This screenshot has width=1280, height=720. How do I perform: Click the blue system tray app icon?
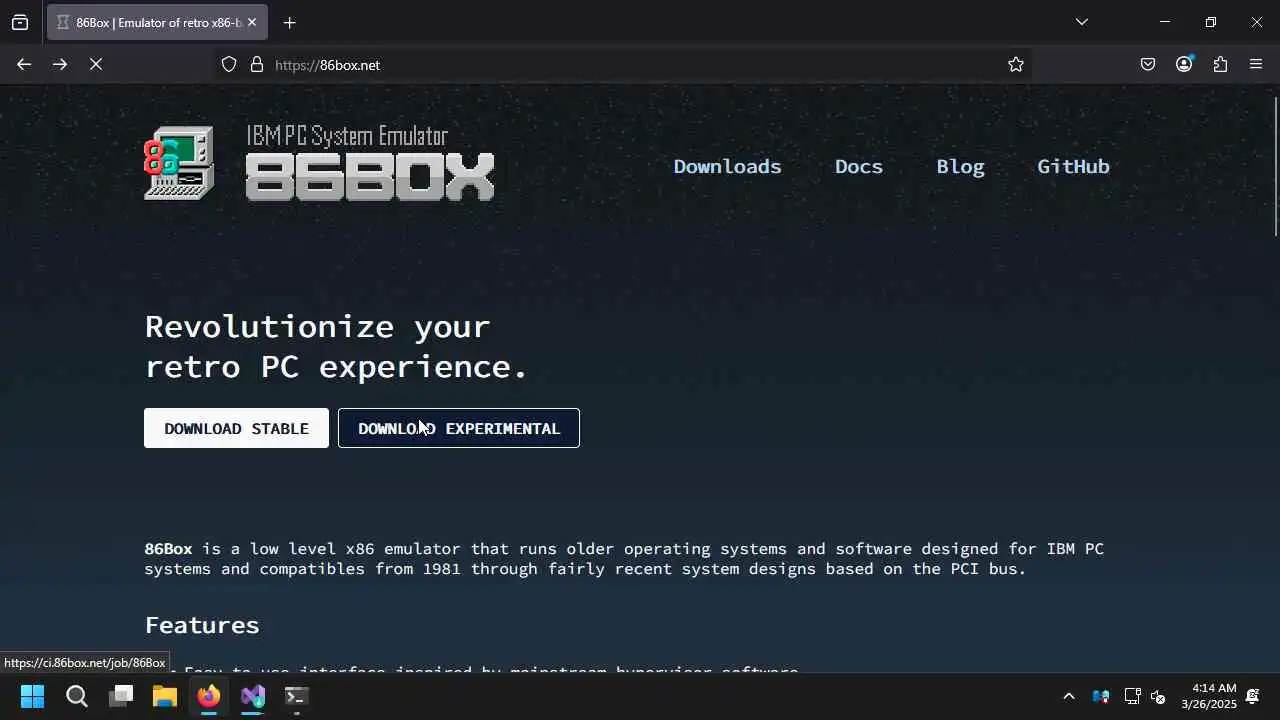click(1101, 696)
